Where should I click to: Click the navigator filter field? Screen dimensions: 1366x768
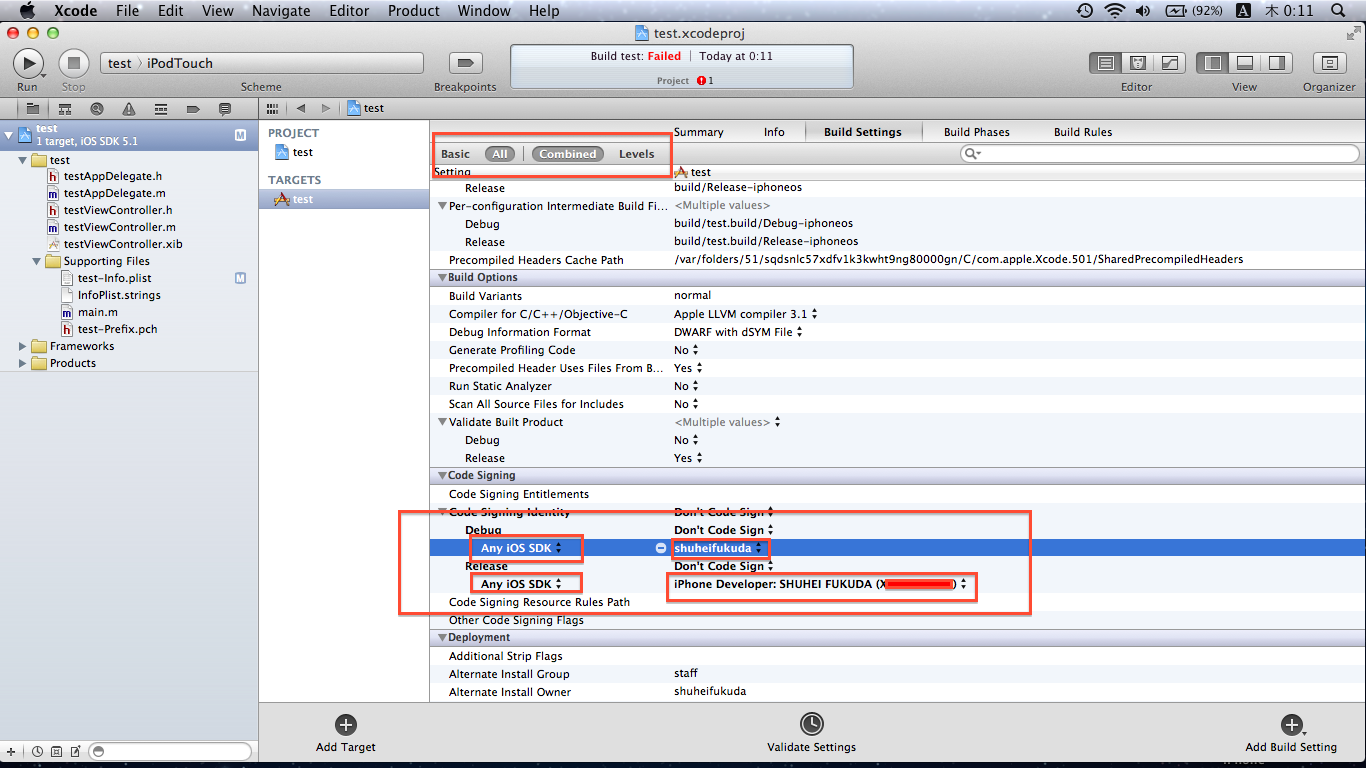click(170, 751)
